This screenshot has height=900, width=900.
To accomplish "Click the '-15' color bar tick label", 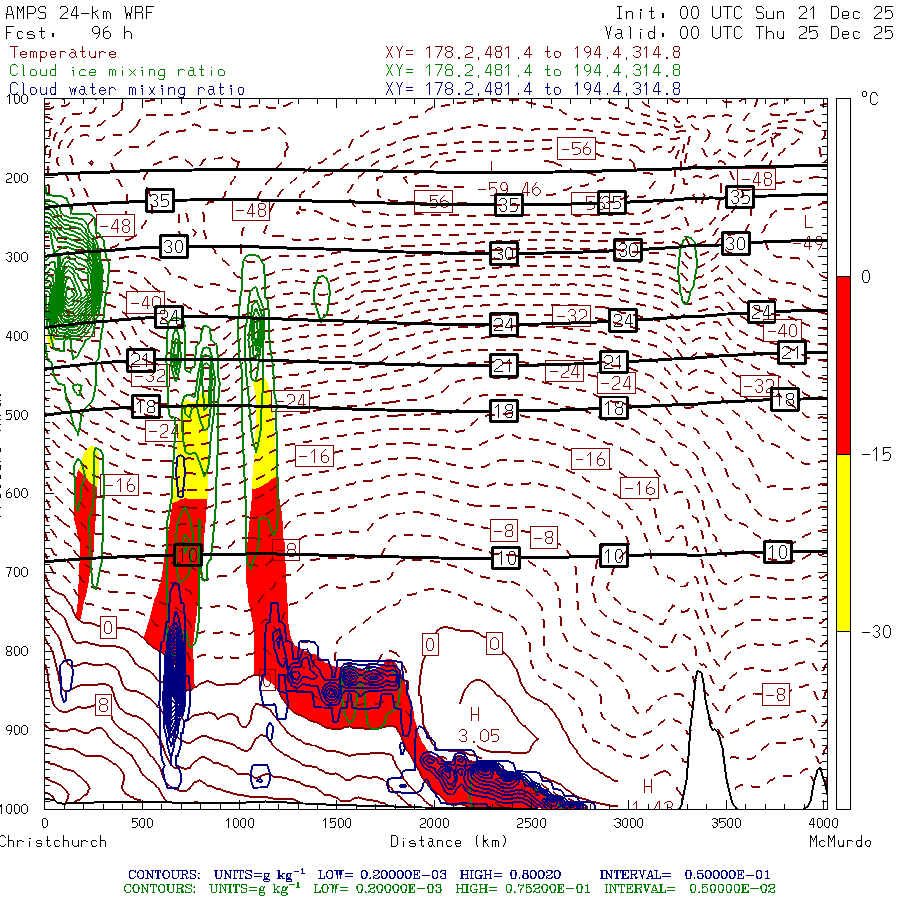I will (x=876, y=455).
